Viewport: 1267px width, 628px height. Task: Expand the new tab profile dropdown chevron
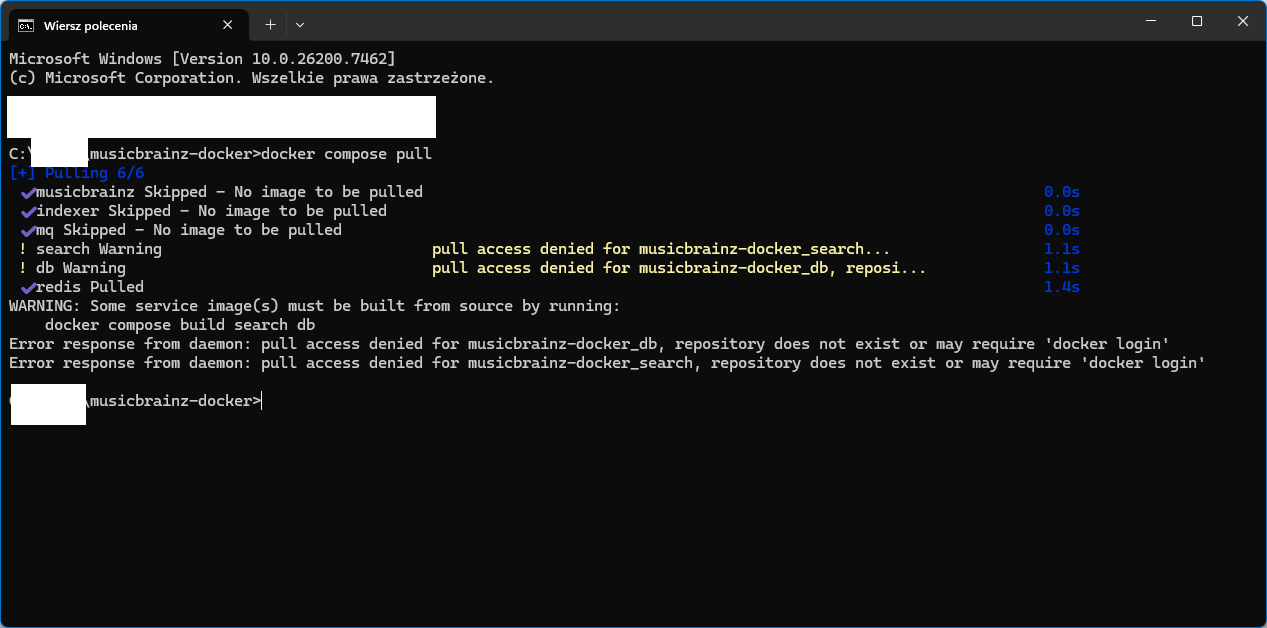click(x=300, y=24)
